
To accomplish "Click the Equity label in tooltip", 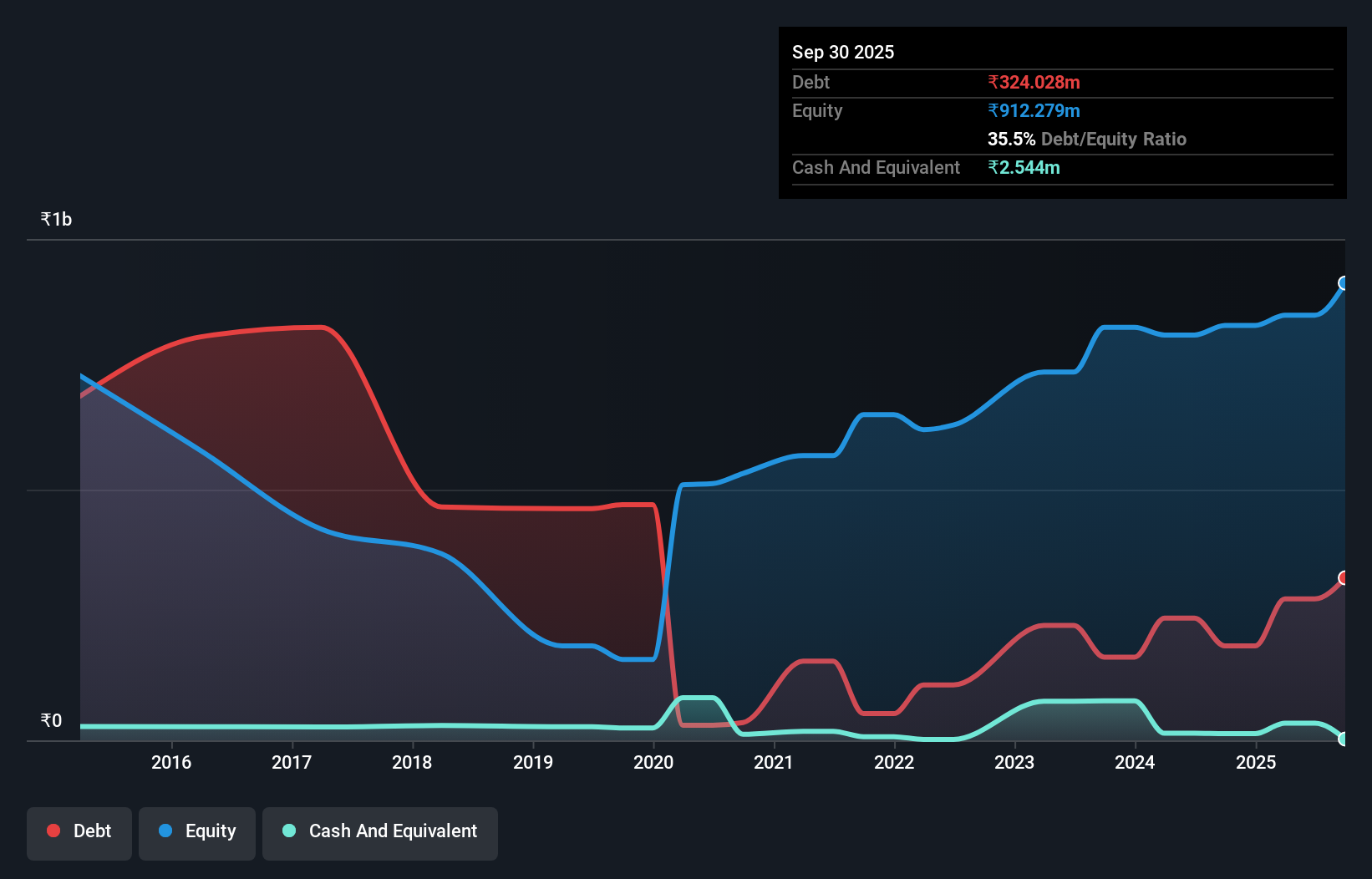I will coord(817,110).
